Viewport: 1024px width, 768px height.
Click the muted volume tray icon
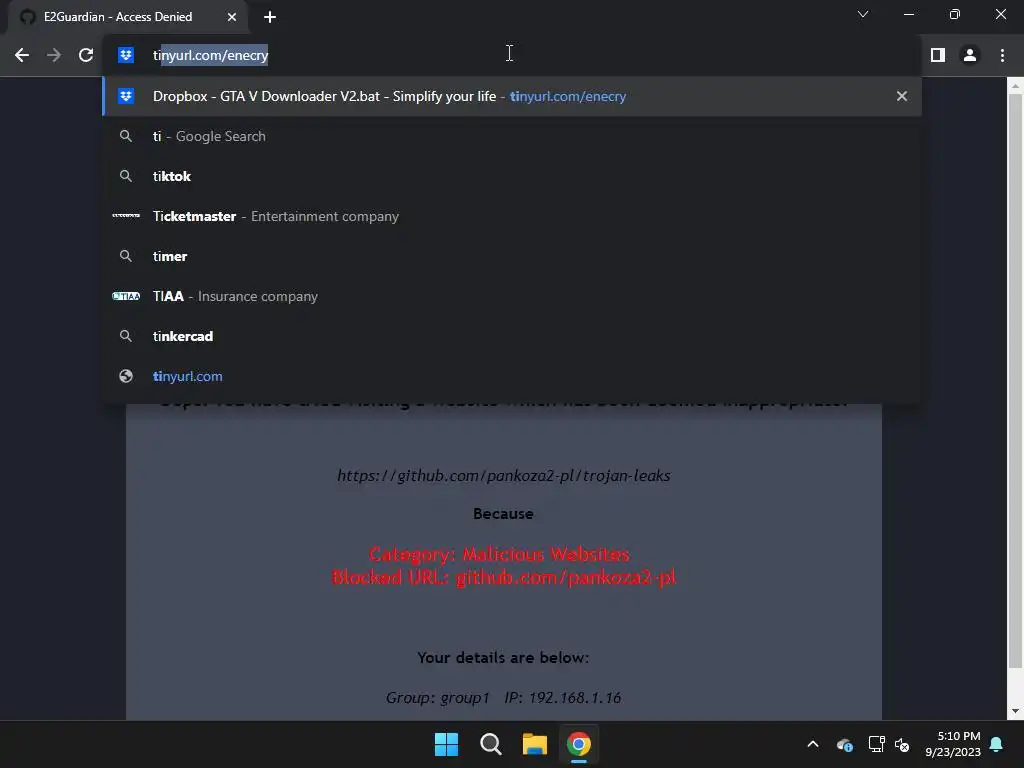coord(902,744)
